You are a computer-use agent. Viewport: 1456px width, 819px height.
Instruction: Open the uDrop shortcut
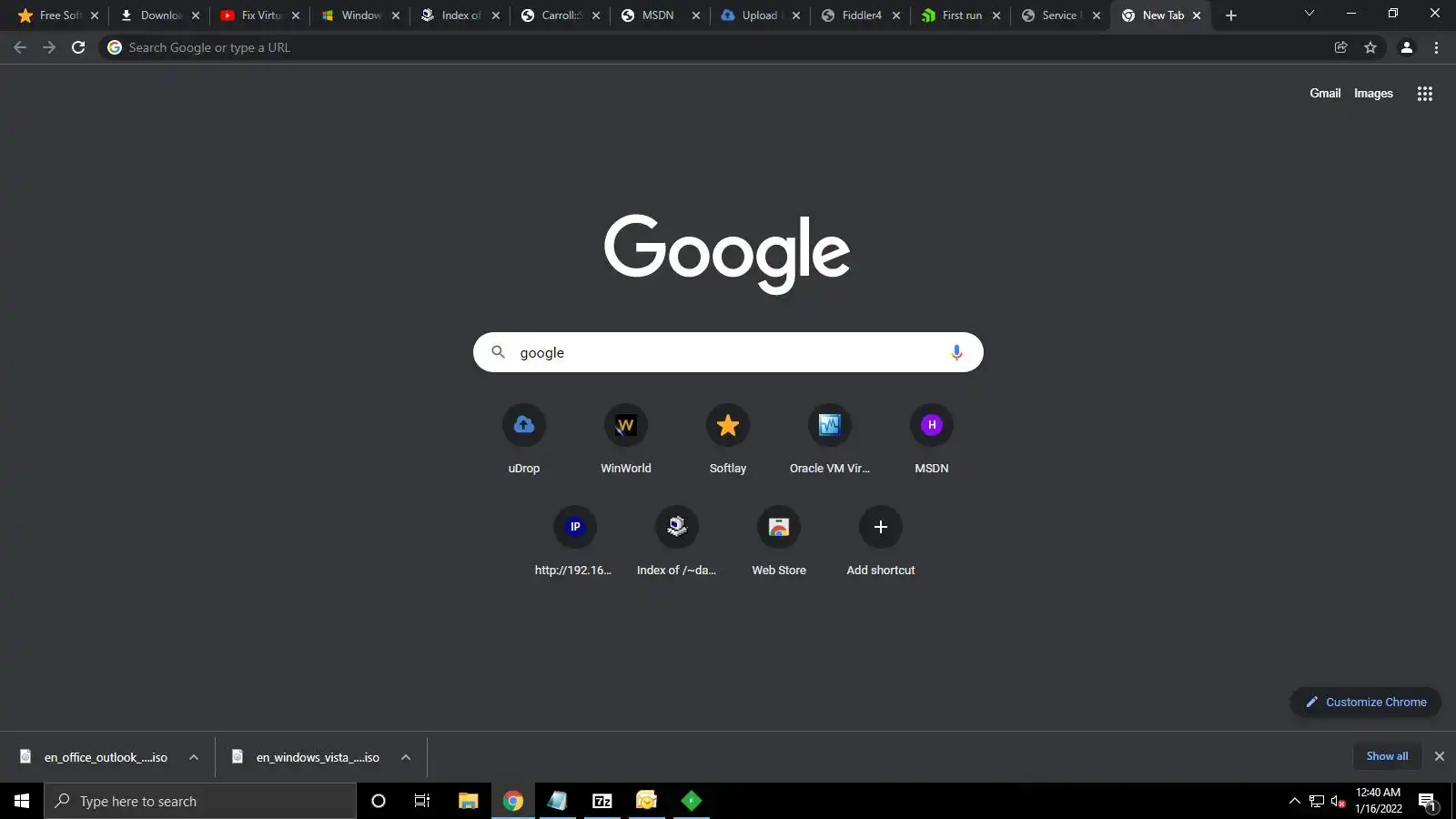pyautogui.click(x=524, y=440)
